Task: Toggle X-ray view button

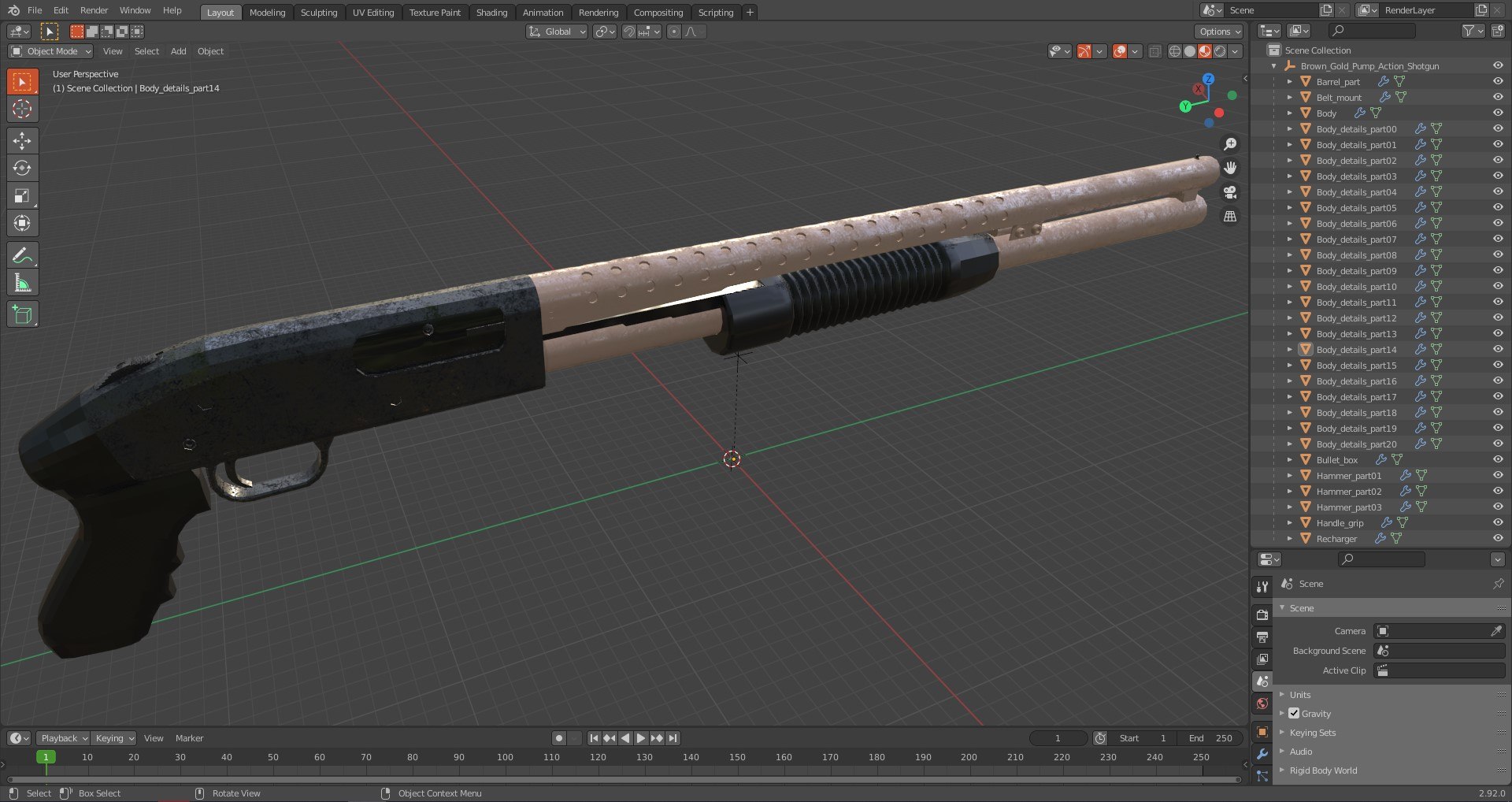Action: (x=1154, y=51)
